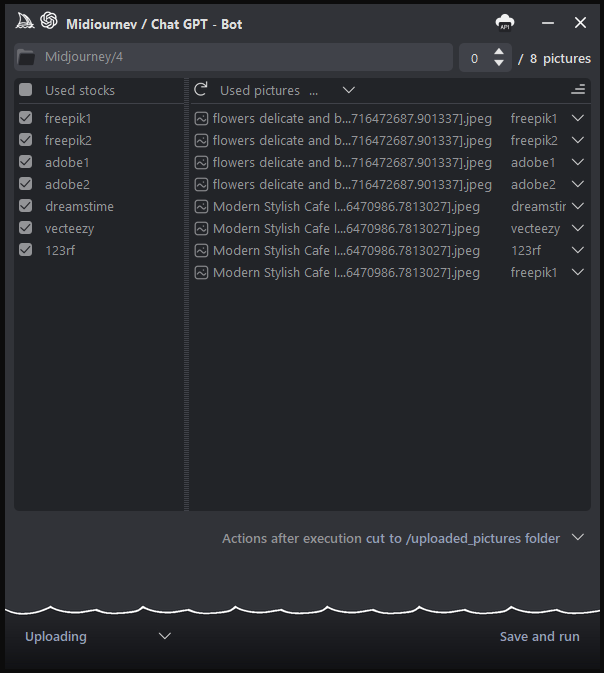
Task: Expand the Used pictures header dropdown
Action: [348, 90]
